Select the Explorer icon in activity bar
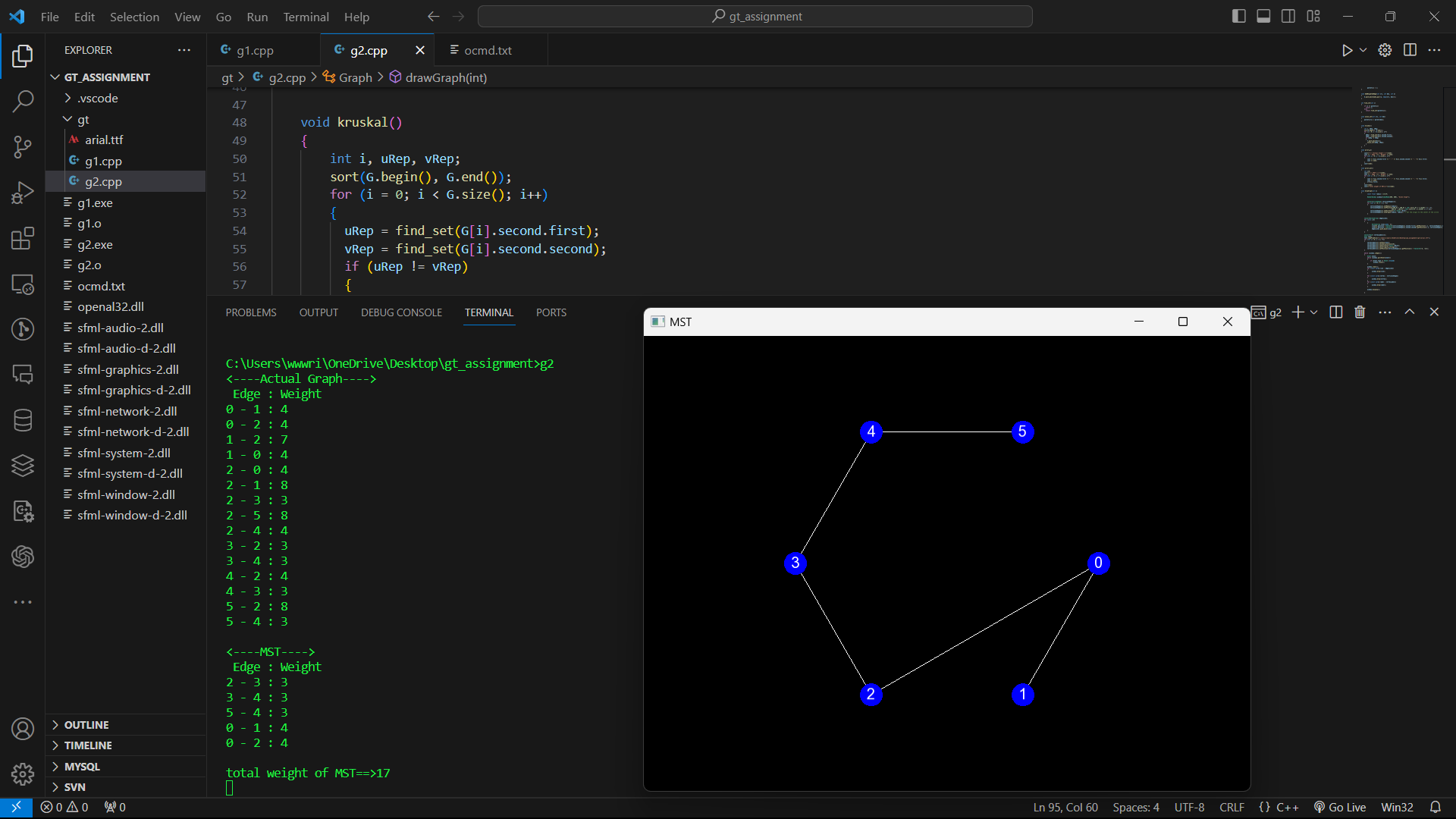The height and width of the screenshot is (819, 1456). [x=22, y=56]
